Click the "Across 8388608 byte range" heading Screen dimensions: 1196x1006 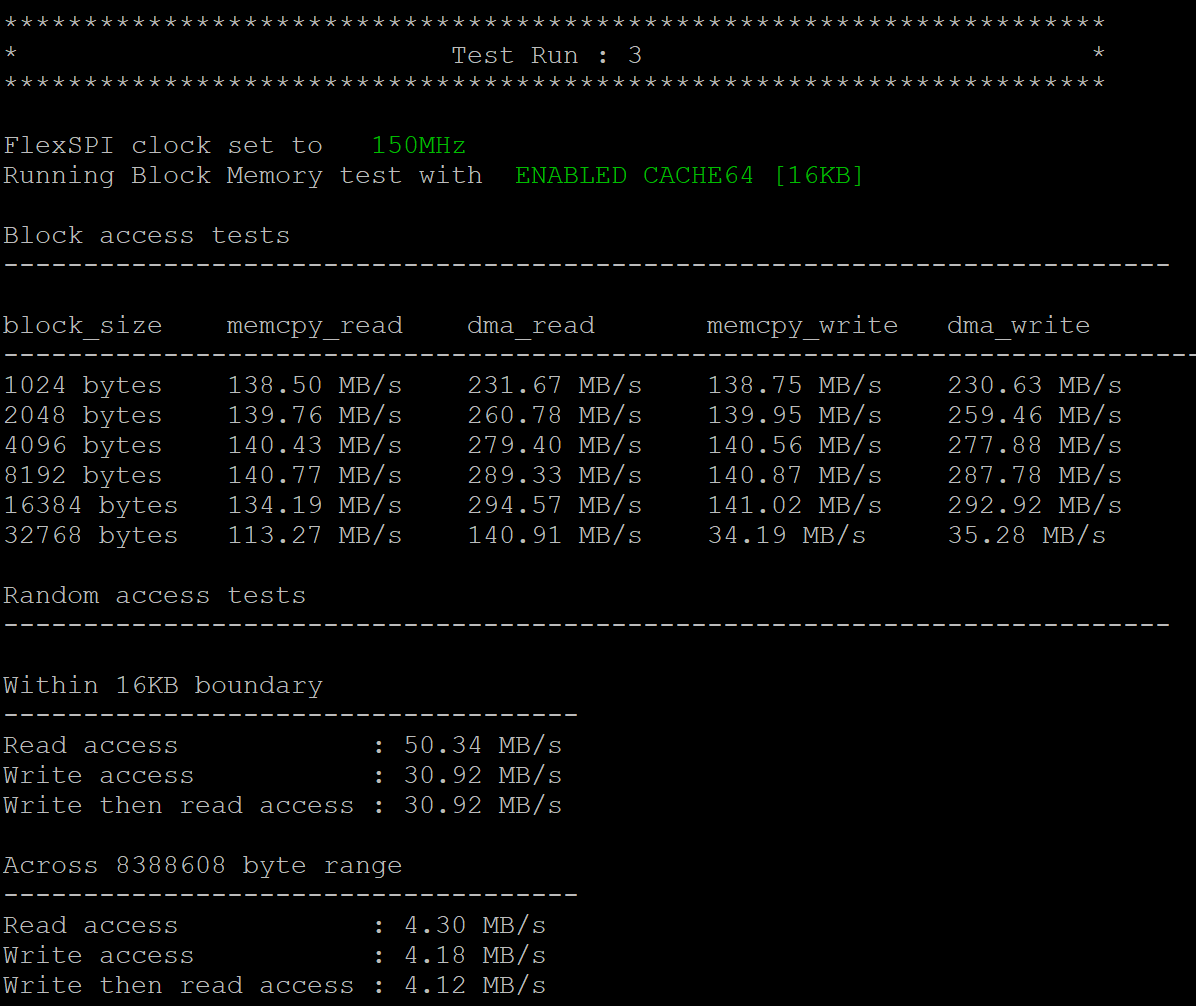pos(202,866)
